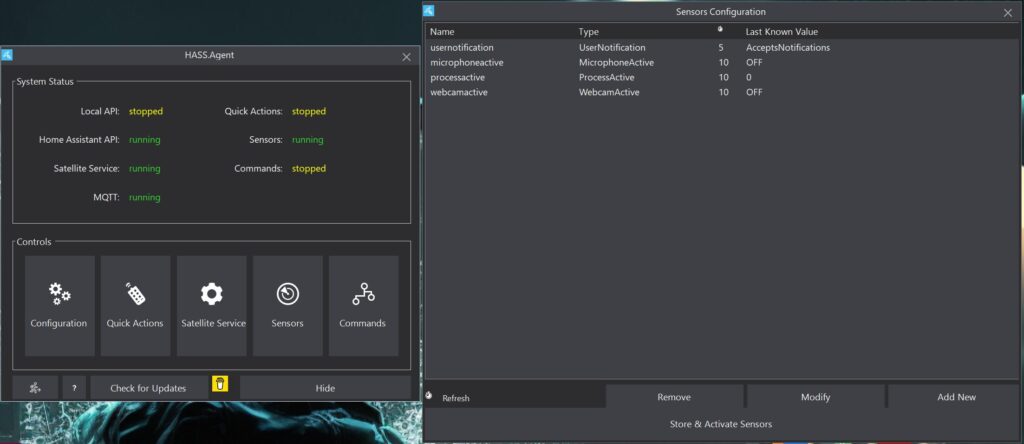Click the Quick Actions stopped status
The height and width of the screenshot is (444, 1024).
(x=309, y=111)
